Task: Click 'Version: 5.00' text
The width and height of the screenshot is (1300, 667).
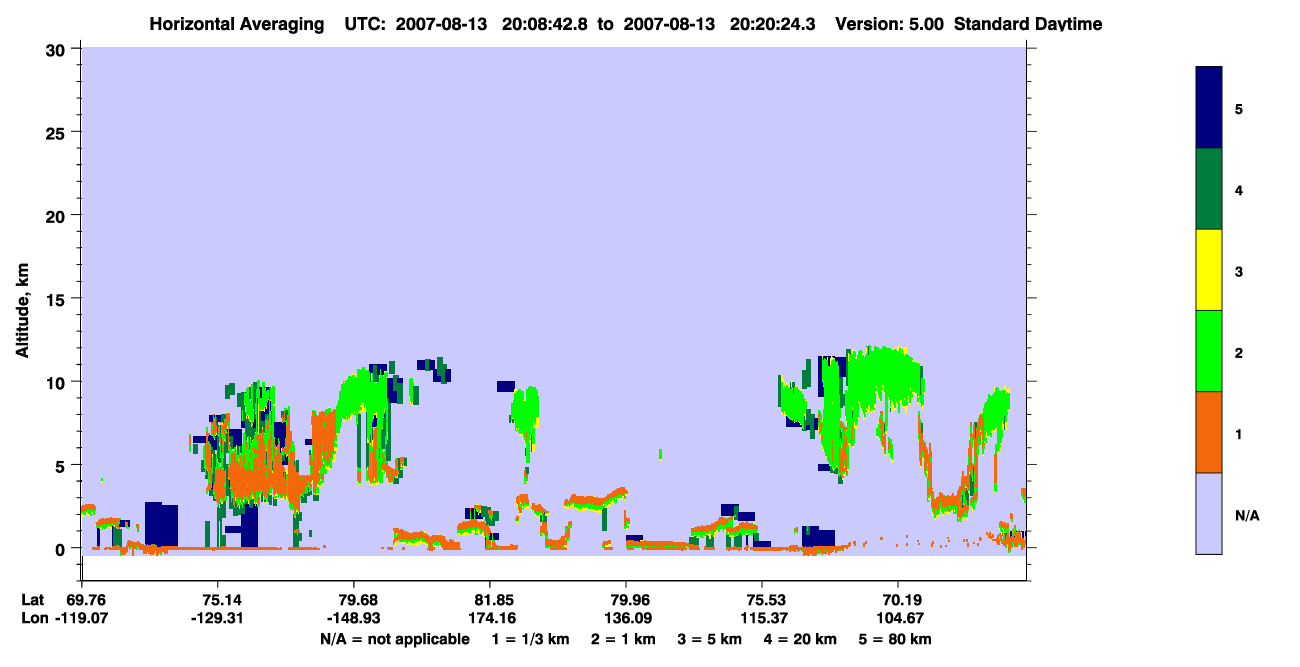Action: (891, 24)
